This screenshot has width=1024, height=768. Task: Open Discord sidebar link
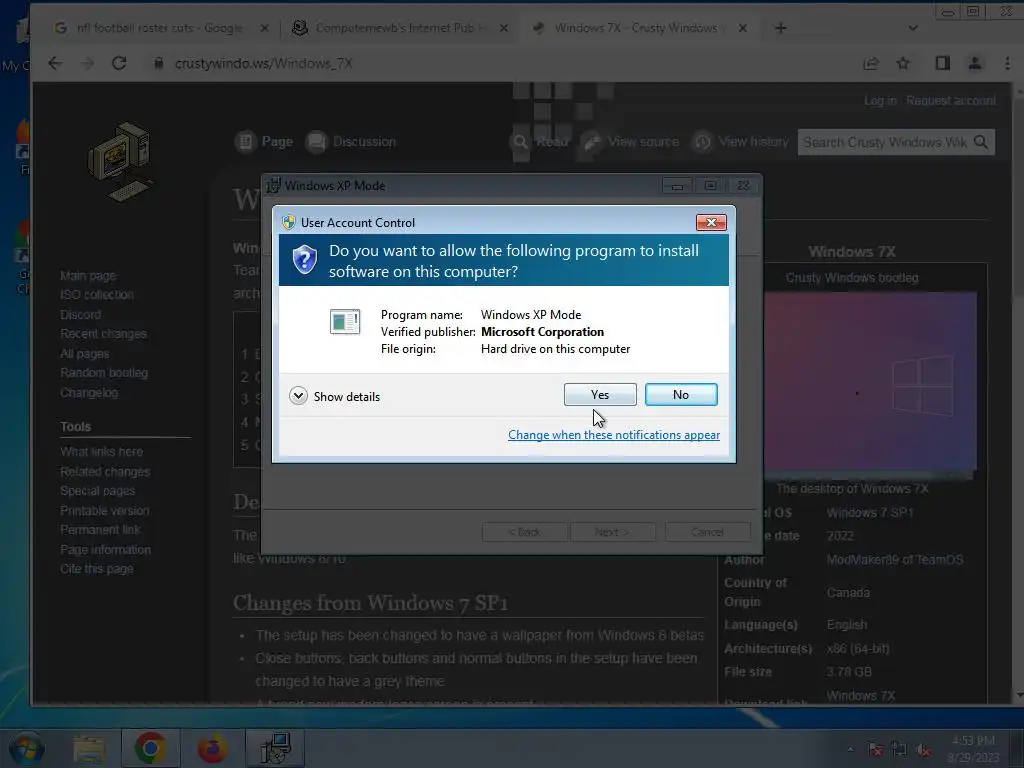coord(80,314)
